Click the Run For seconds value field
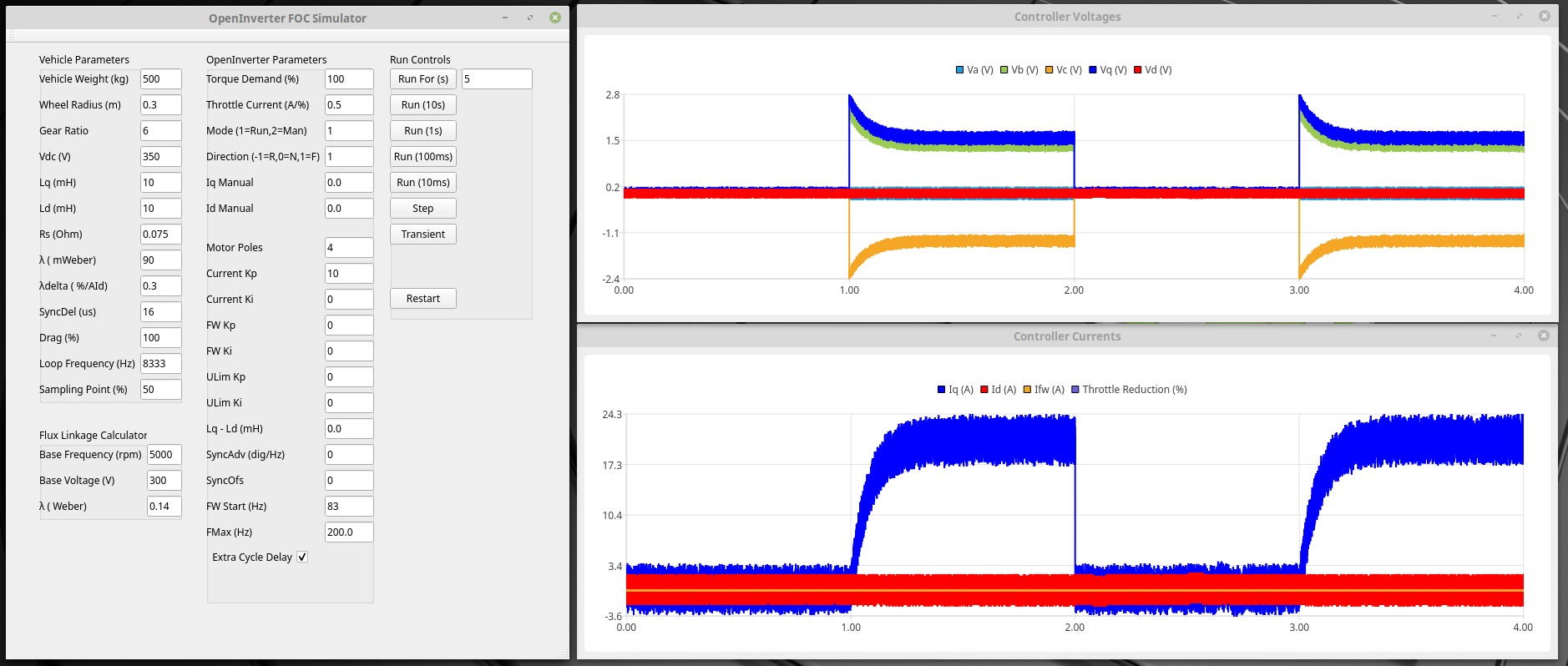1568x666 pixels. (x=496, y=79)
